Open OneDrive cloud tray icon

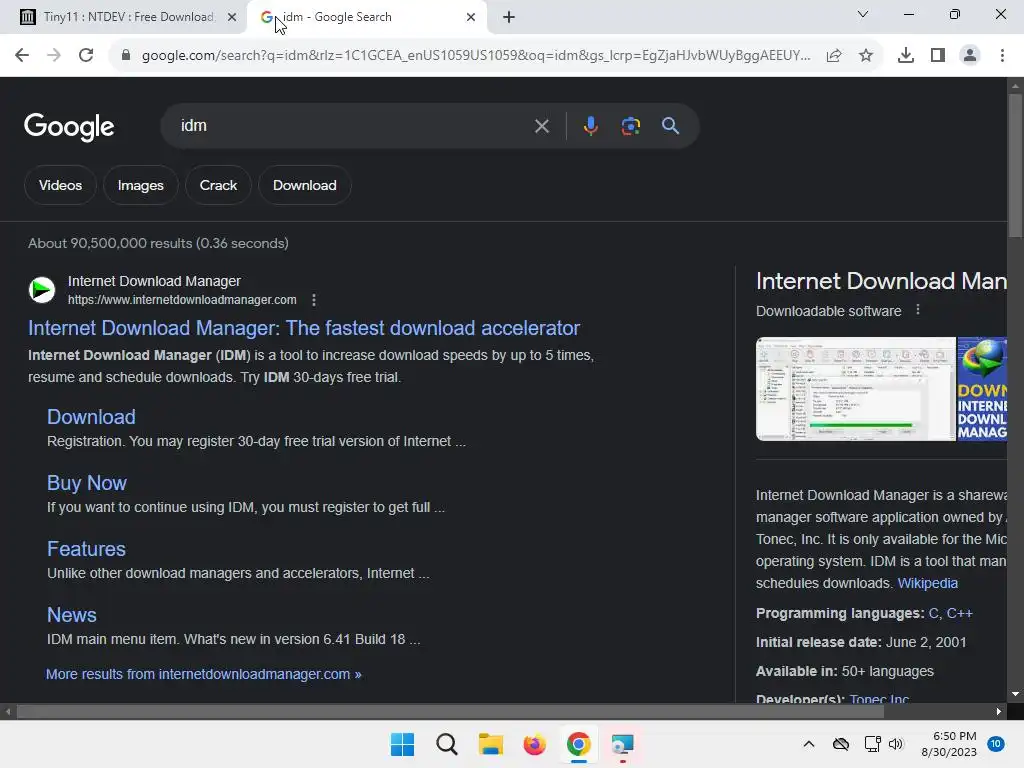tap(841, 744)
